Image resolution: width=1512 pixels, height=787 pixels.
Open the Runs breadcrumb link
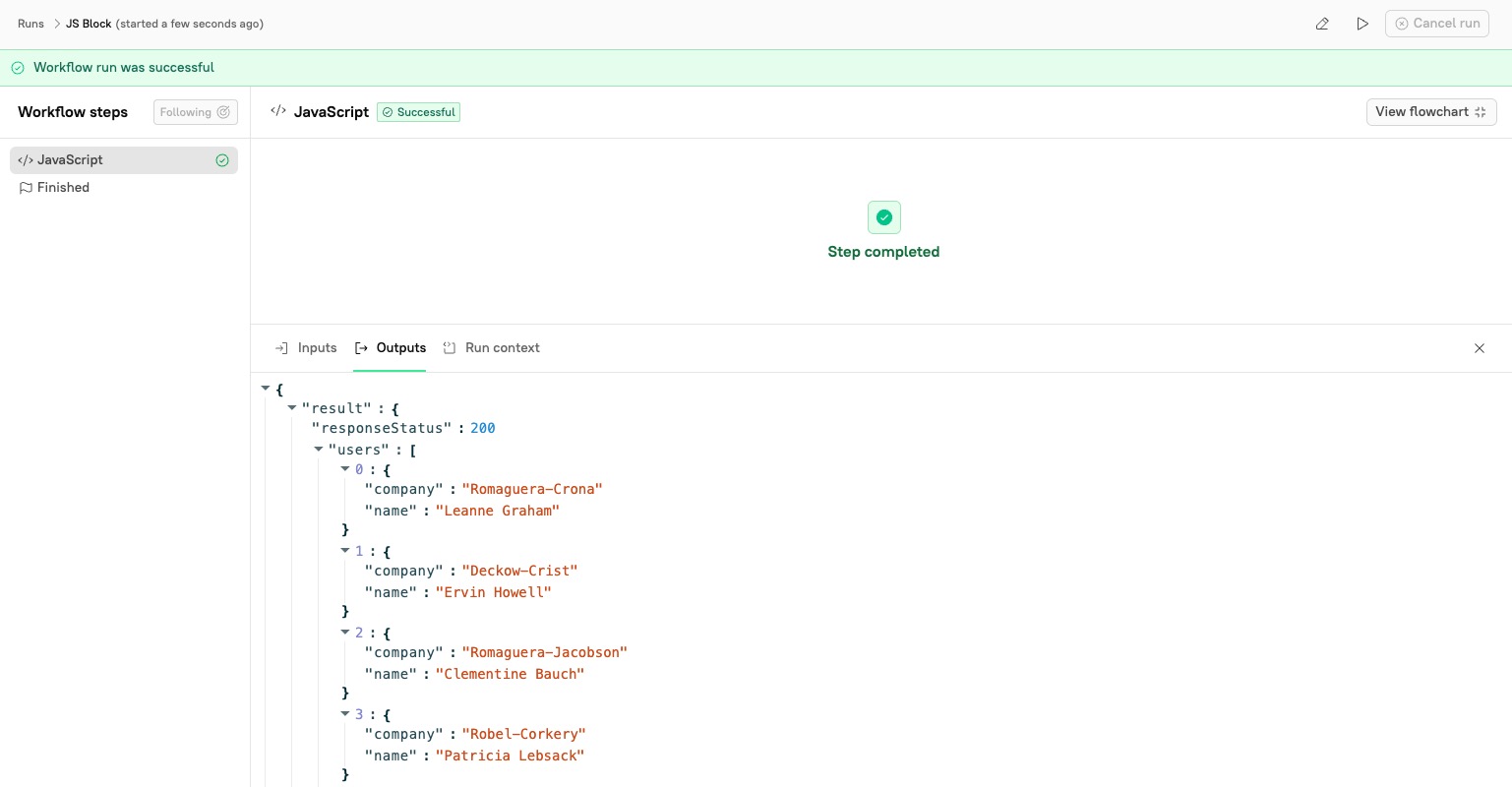tap(30, 24)
